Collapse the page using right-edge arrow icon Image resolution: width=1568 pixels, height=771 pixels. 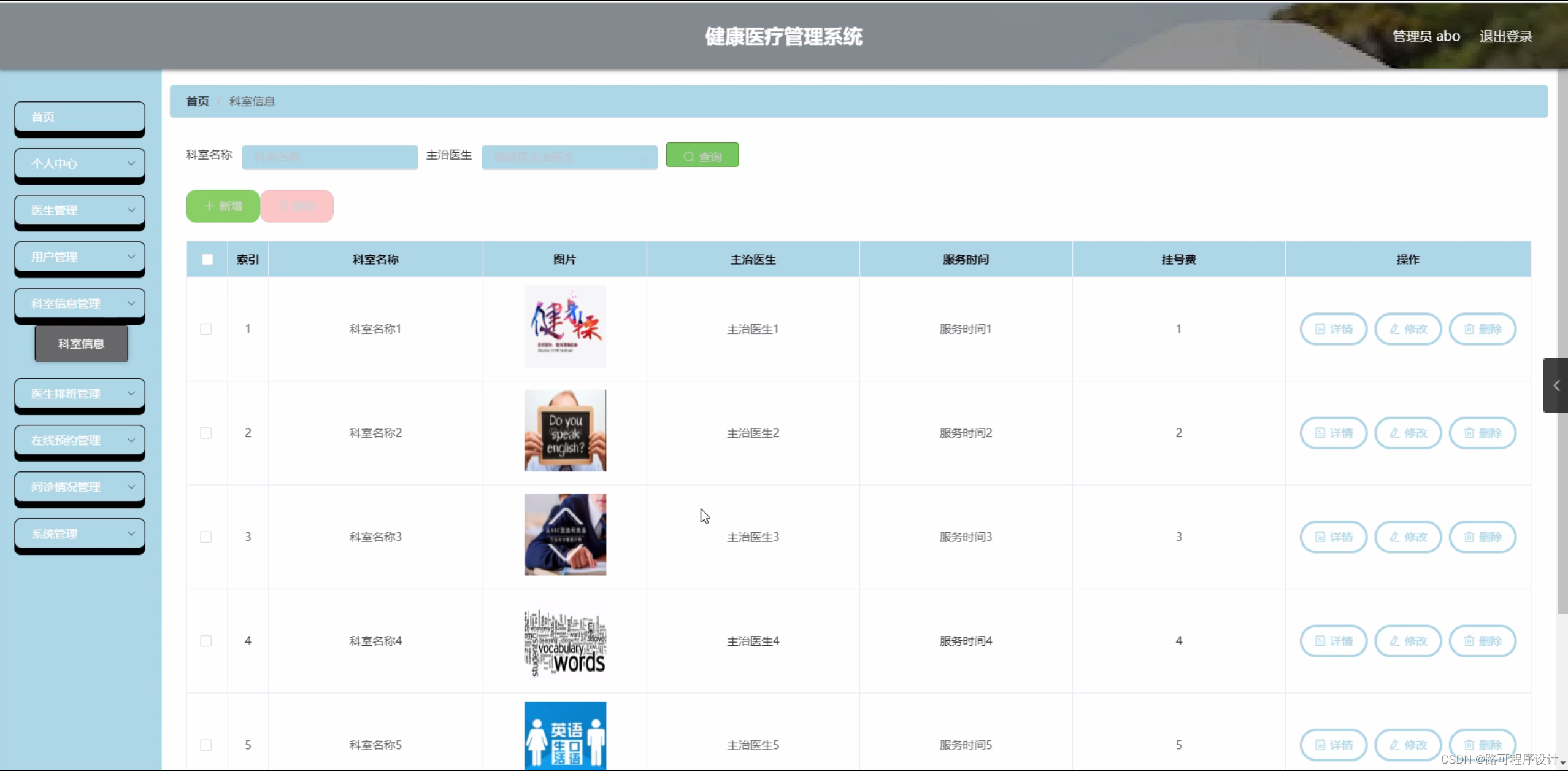(1556, 385)
